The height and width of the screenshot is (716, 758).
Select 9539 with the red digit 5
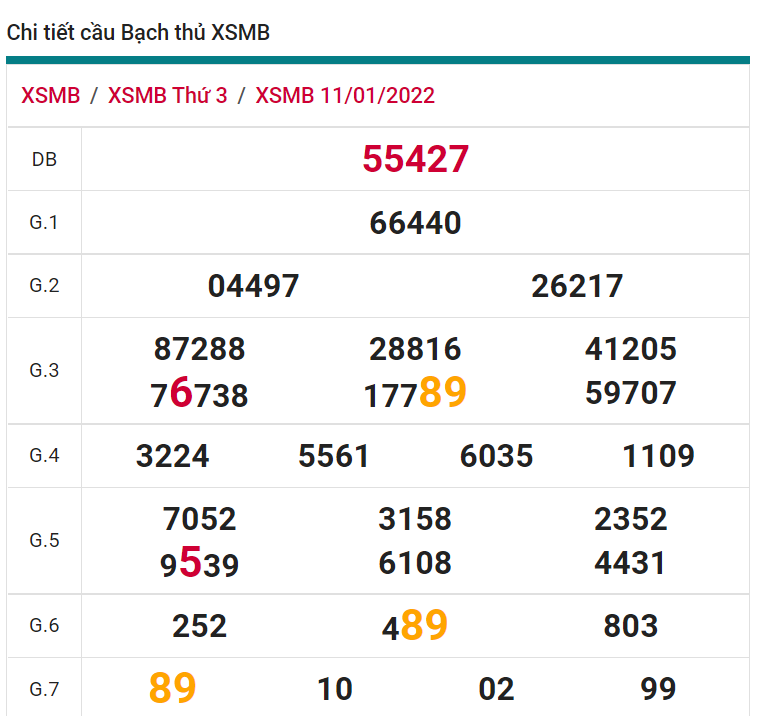[x=199, y=565]
